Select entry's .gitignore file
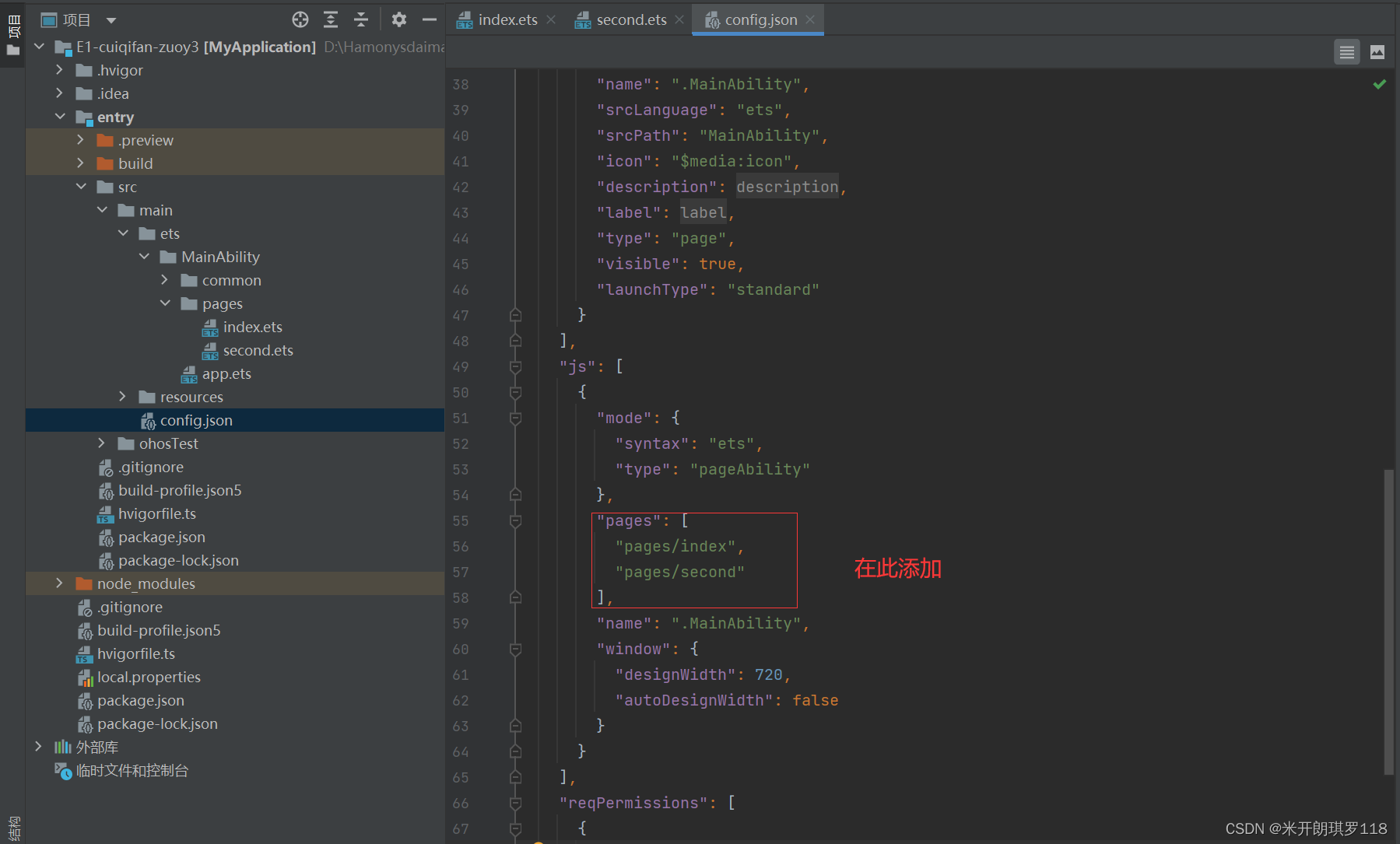Image resolution: width=1400 pixels, height=844 pixels. click(150, 468)
